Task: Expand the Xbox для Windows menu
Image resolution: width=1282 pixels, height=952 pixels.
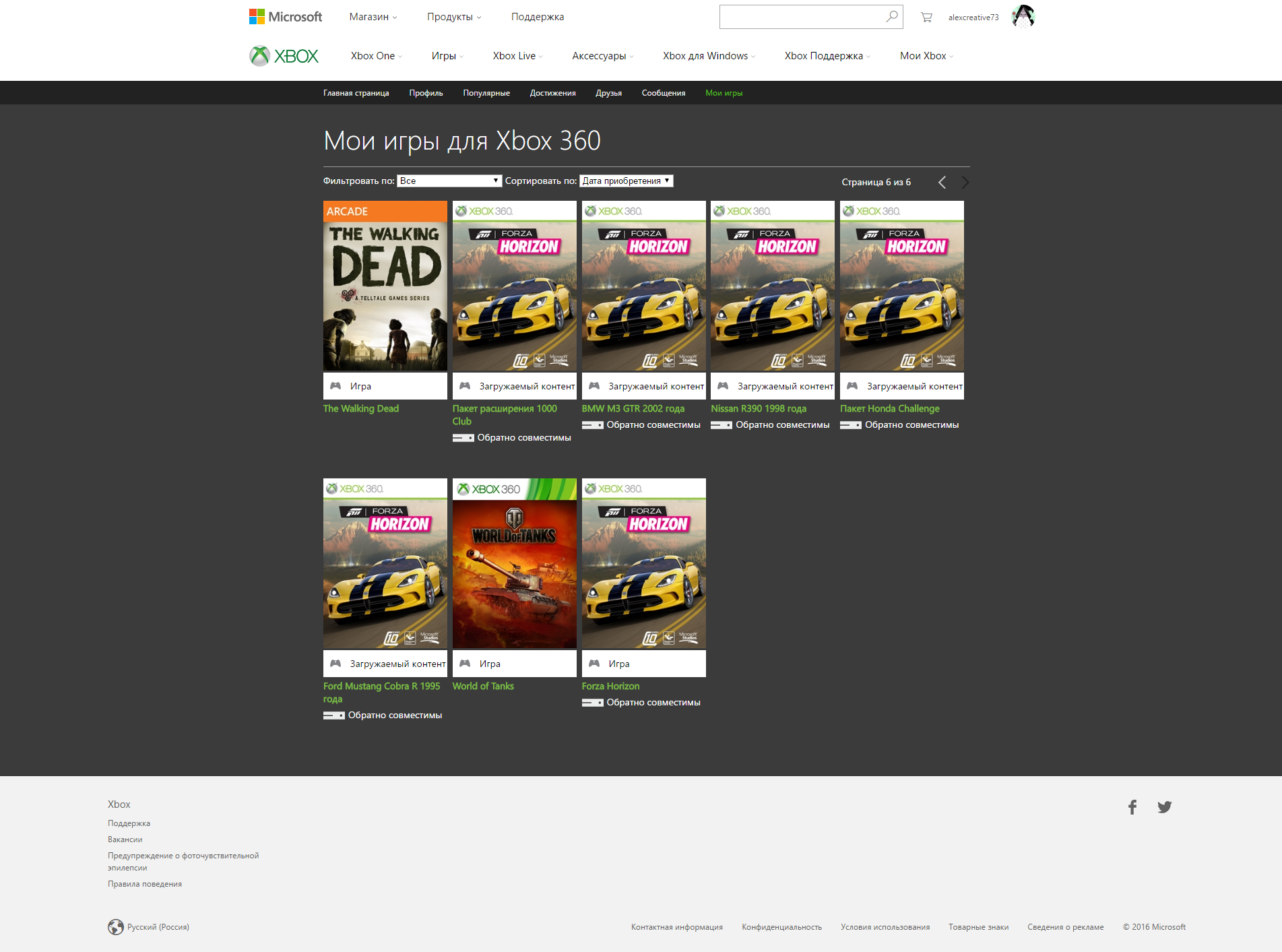Action: [709, 56]
